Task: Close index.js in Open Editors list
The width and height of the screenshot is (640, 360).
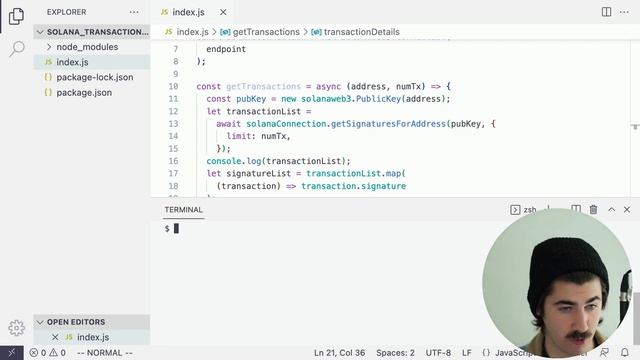Action: 55,337
